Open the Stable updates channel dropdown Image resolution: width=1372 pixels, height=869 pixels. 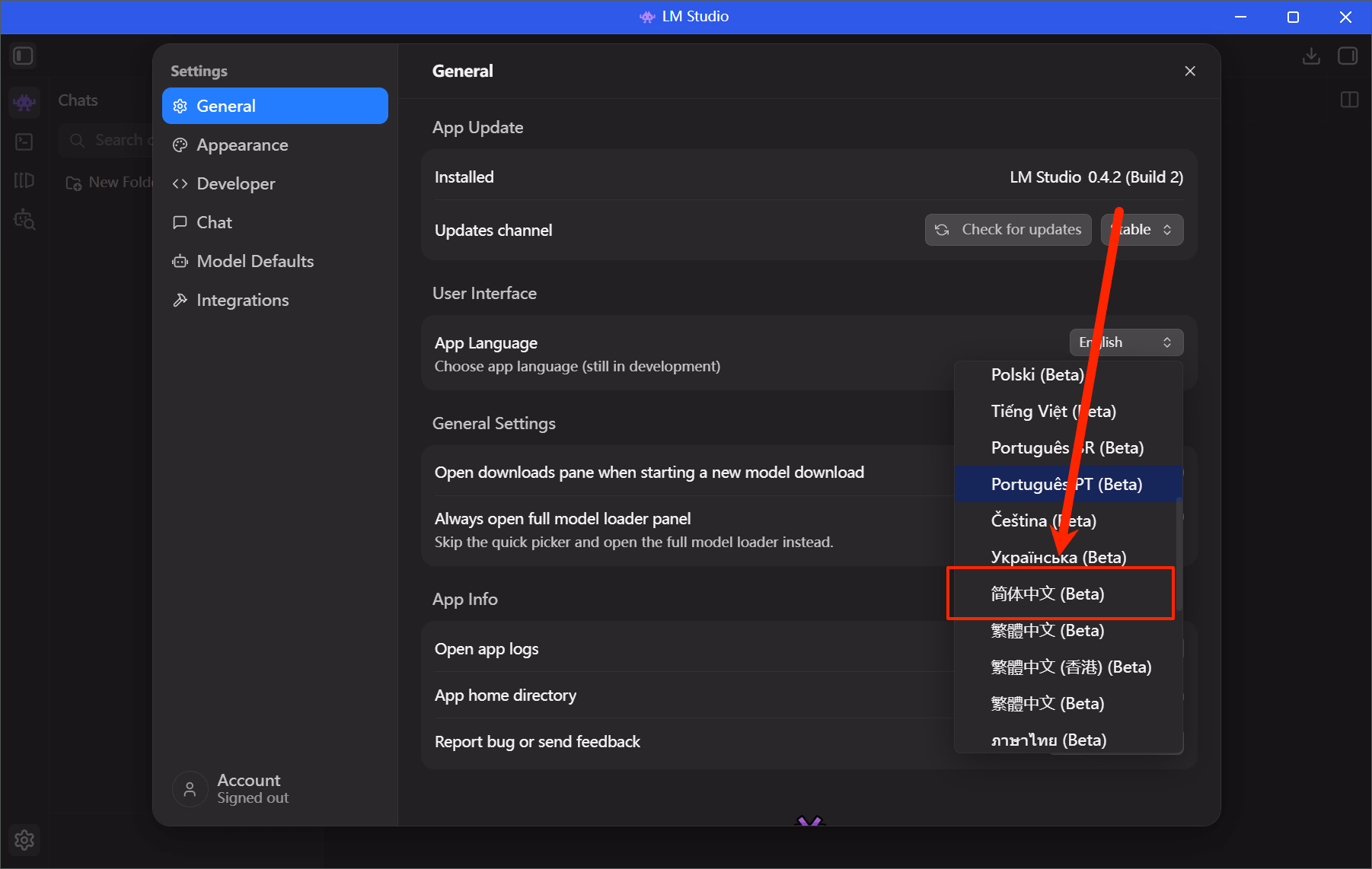1142,230
